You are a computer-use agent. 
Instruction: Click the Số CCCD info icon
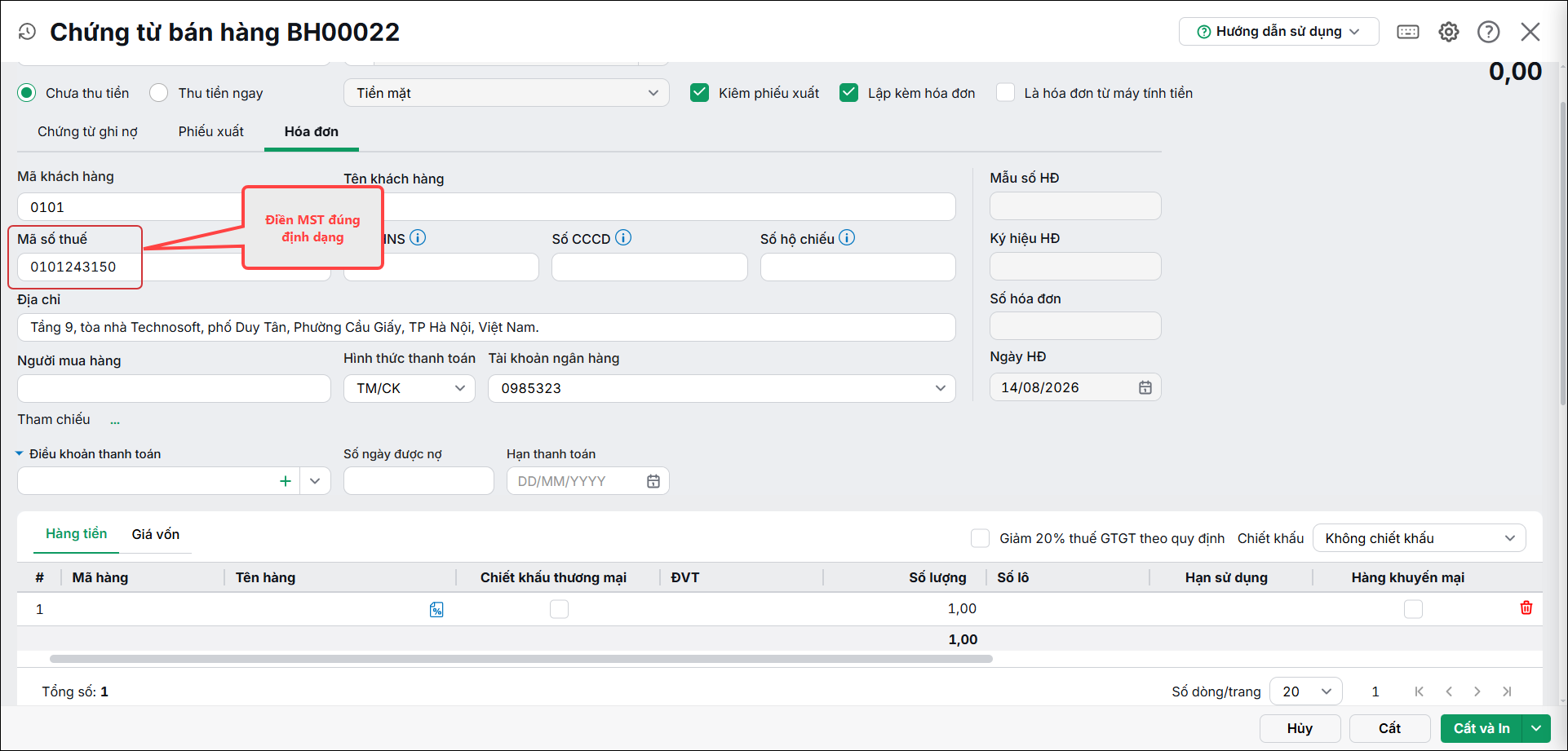(623, 238)
